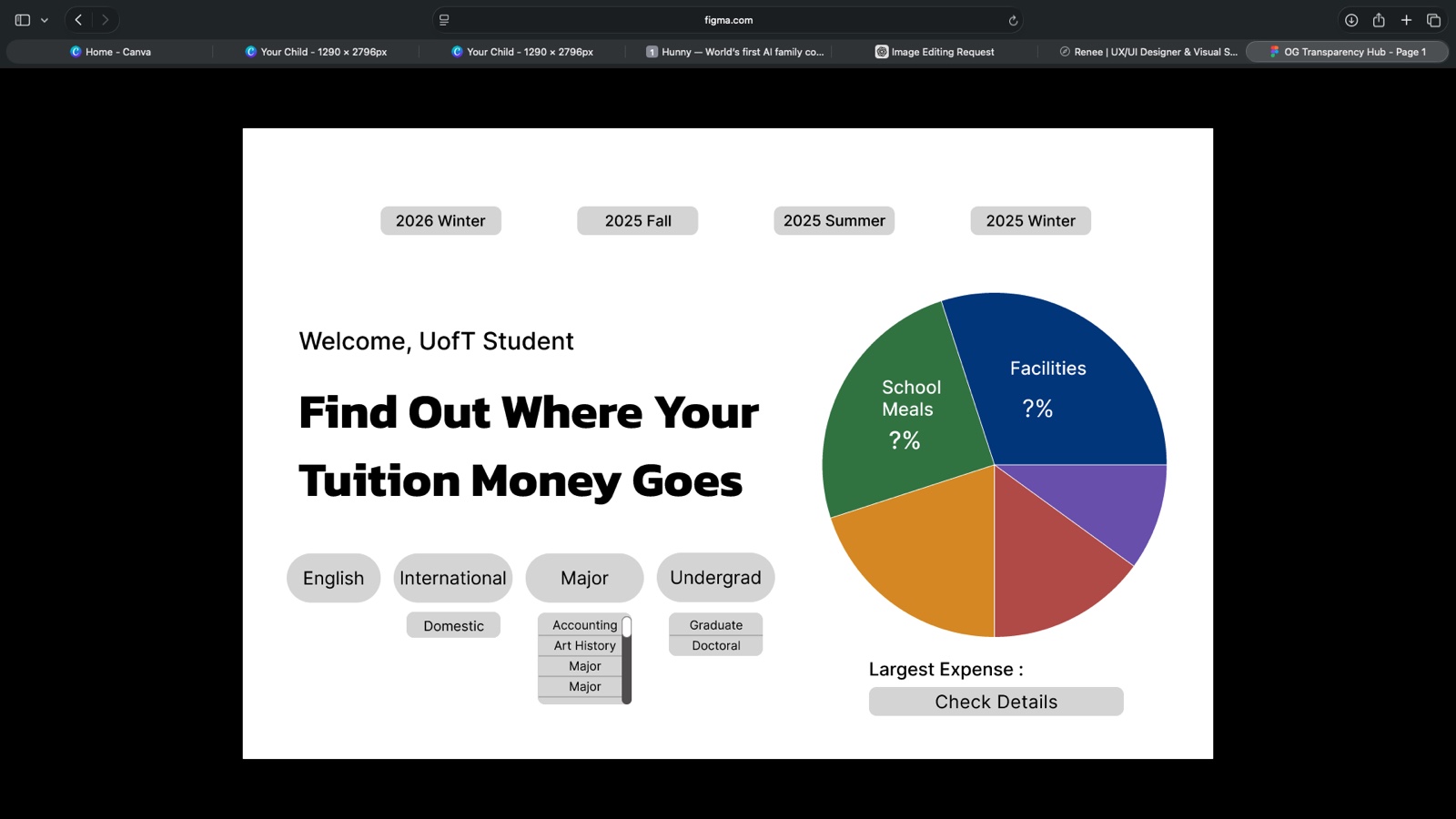Click the major list scrollbar thumb
This screenshot has width=1456, height=819.
(626, 627)
